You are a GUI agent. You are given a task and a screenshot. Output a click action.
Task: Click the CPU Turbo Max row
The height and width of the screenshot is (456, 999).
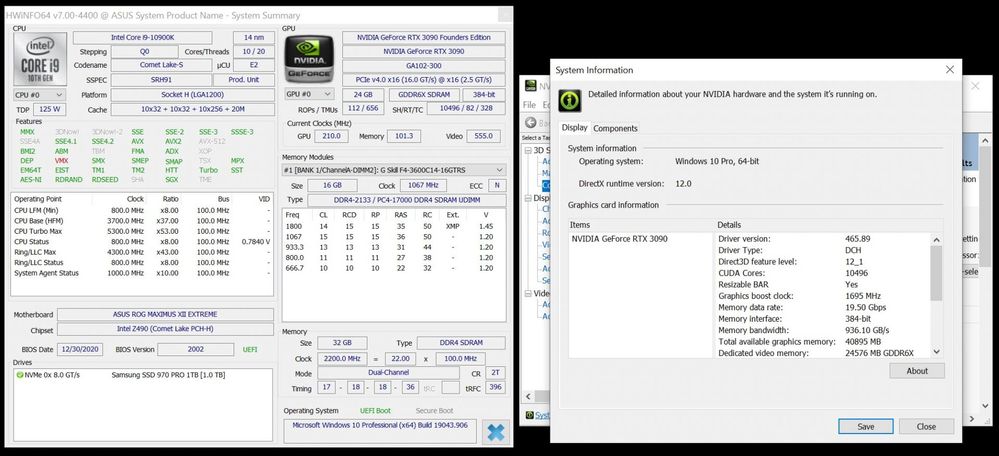(x=142, y=231)
